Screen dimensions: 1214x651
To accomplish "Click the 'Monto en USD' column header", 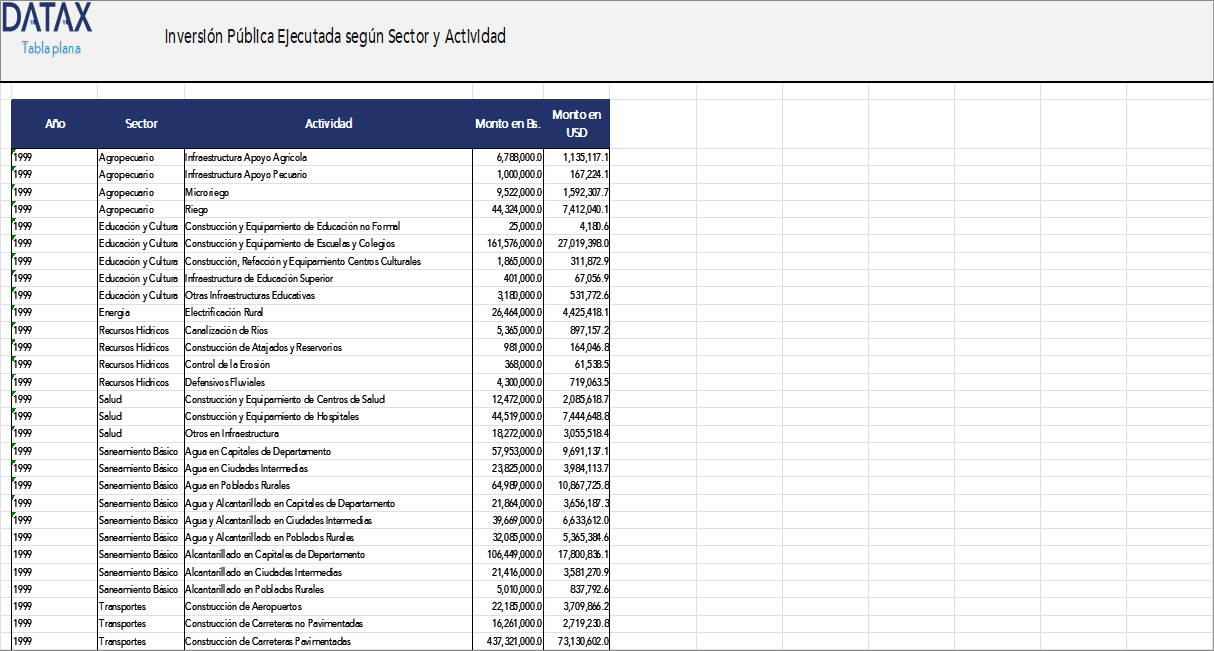I will click(577, 124).
